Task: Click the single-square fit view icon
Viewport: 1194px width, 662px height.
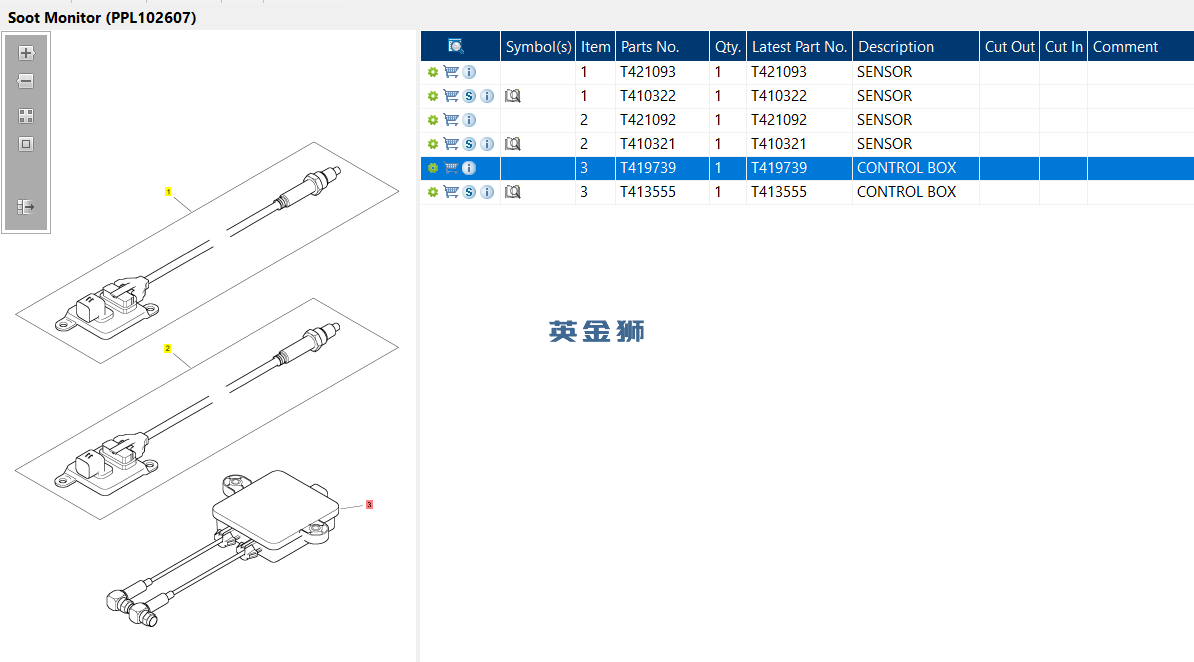Action: pyautogui.click(x=26, y=144)
